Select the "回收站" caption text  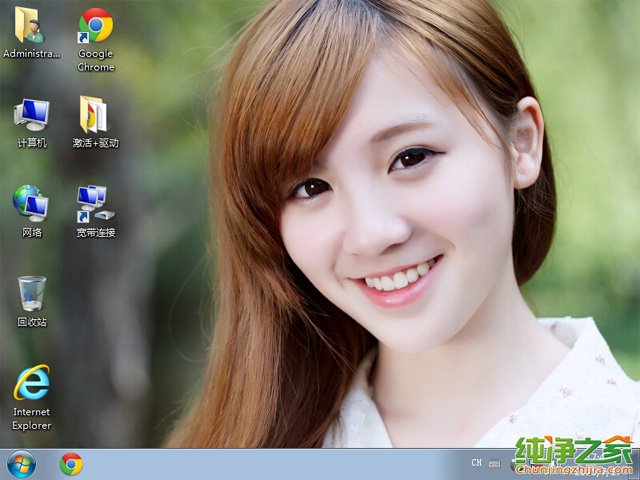pos(32,322)
